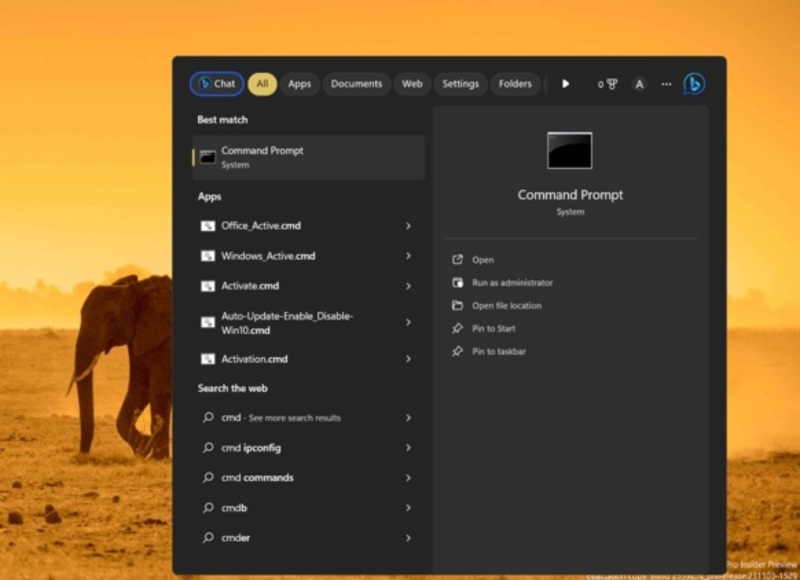Image resolution: width=800 pixels, height=580 pixels.
Task: Open the three-dot more options menu
Action: [x=666, y=84]
